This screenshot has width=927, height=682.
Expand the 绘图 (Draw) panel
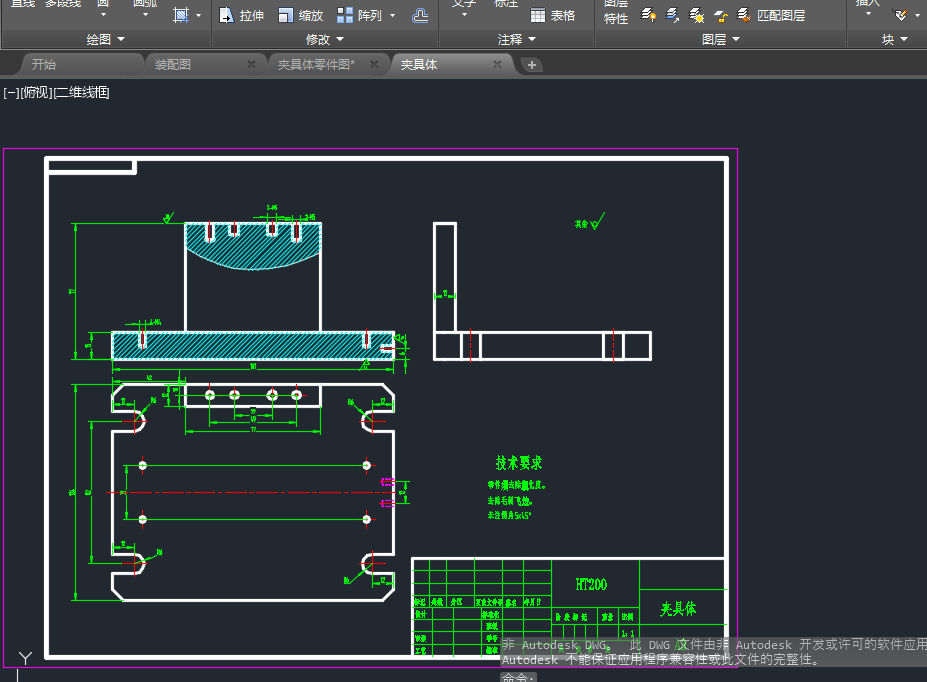point(105,39)
